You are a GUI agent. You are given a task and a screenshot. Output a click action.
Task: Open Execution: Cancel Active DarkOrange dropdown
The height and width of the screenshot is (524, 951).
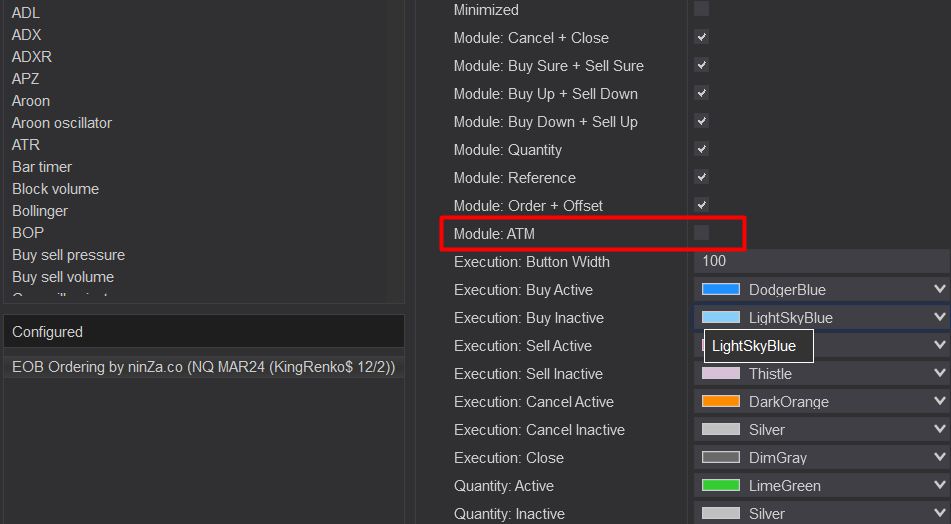tap(938, 401)
